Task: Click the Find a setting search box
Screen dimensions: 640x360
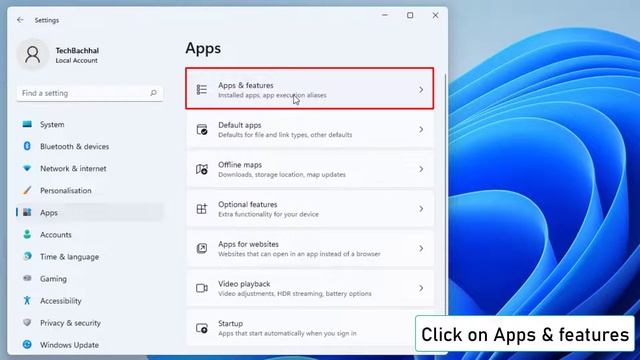Action: click(x=90, y=93)
